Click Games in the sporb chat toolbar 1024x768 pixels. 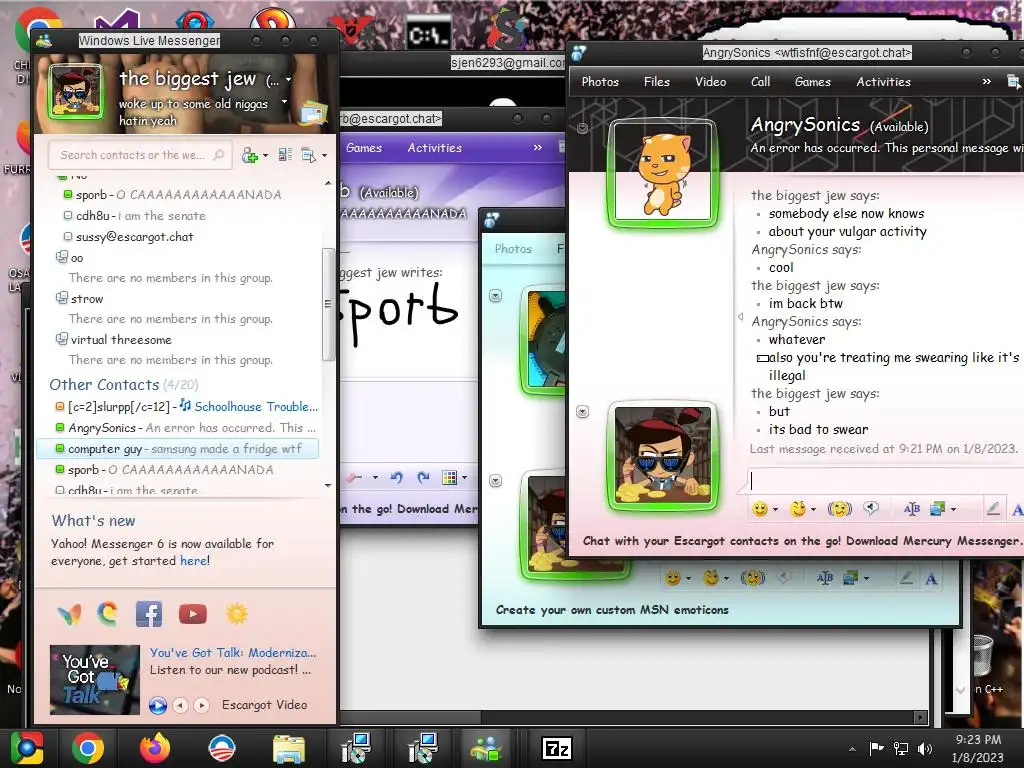pos(364,148)
